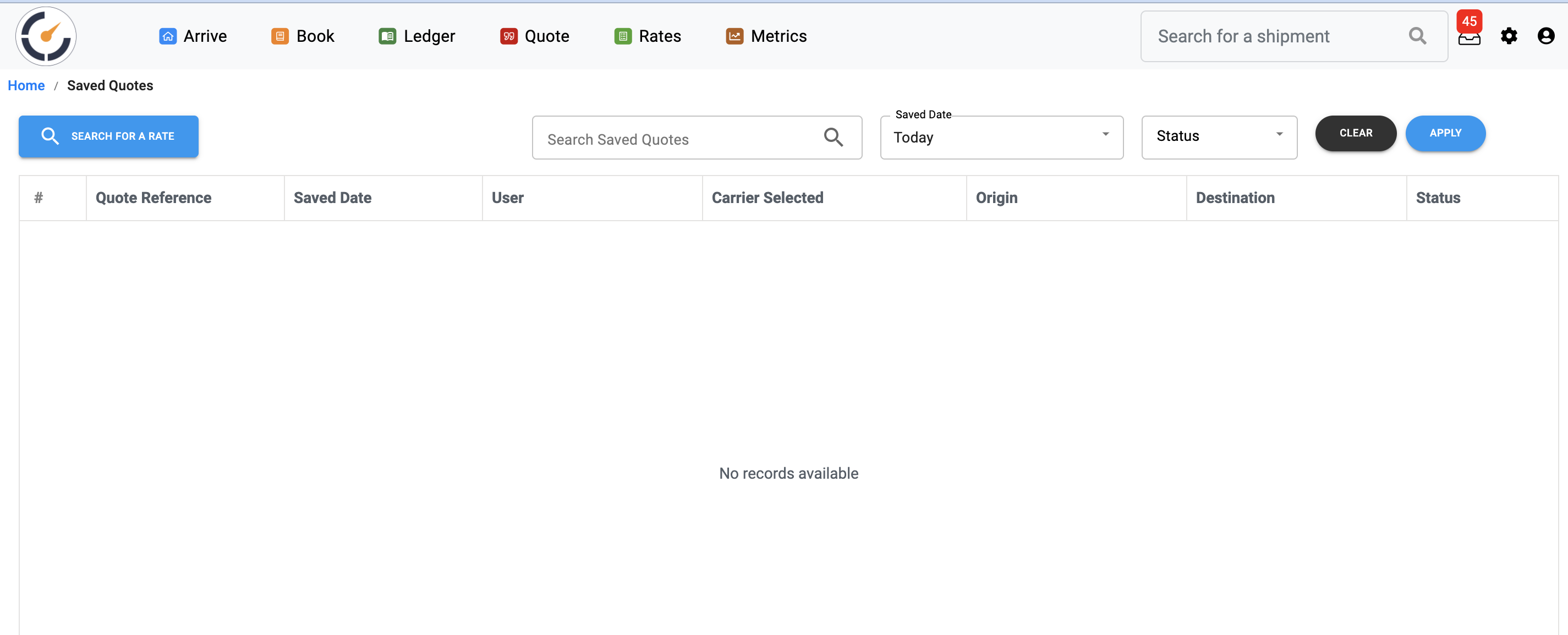Click the blue Arrive home icon
1568x635 pixels.
[167, 36]
